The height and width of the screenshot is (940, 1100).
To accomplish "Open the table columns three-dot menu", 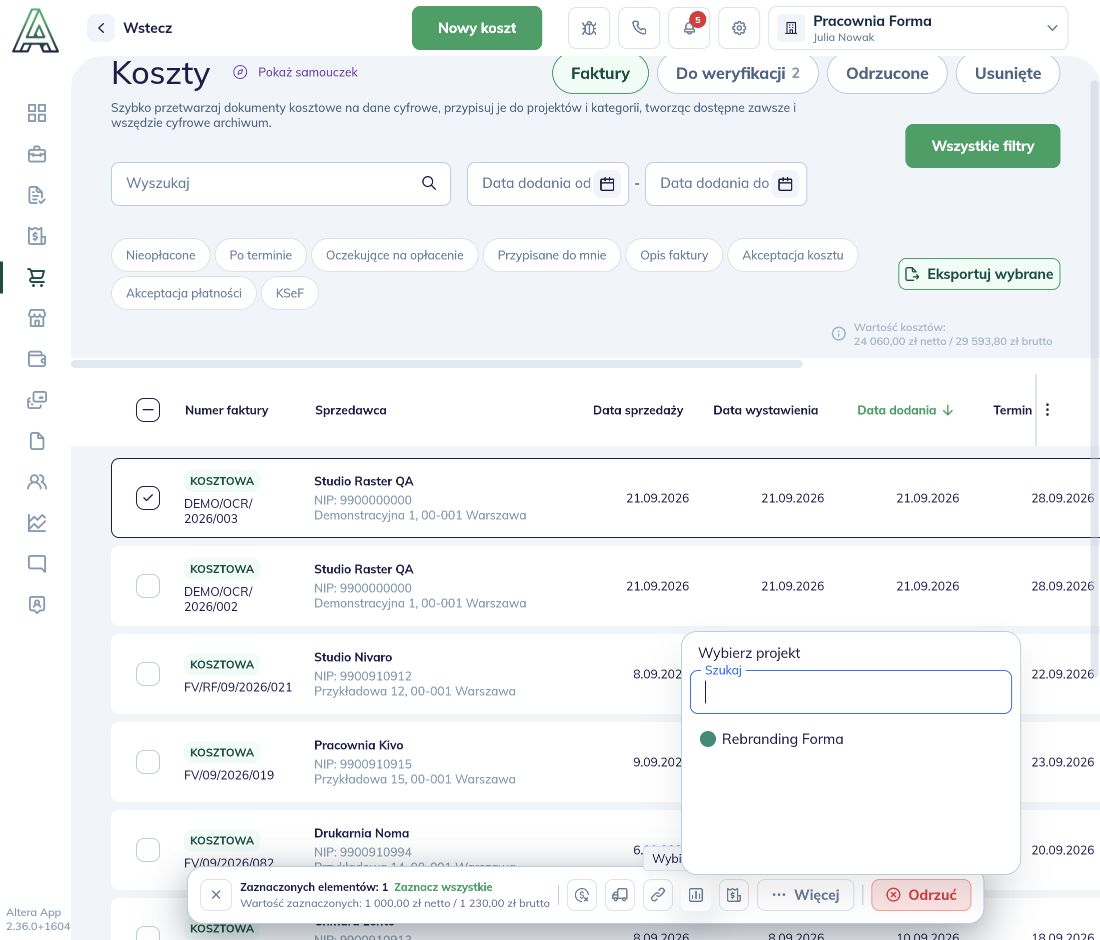I will tap(1047, 410).
